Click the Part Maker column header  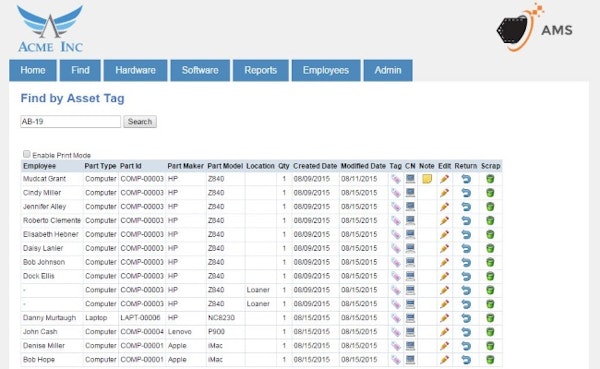(x=186, y=166)
